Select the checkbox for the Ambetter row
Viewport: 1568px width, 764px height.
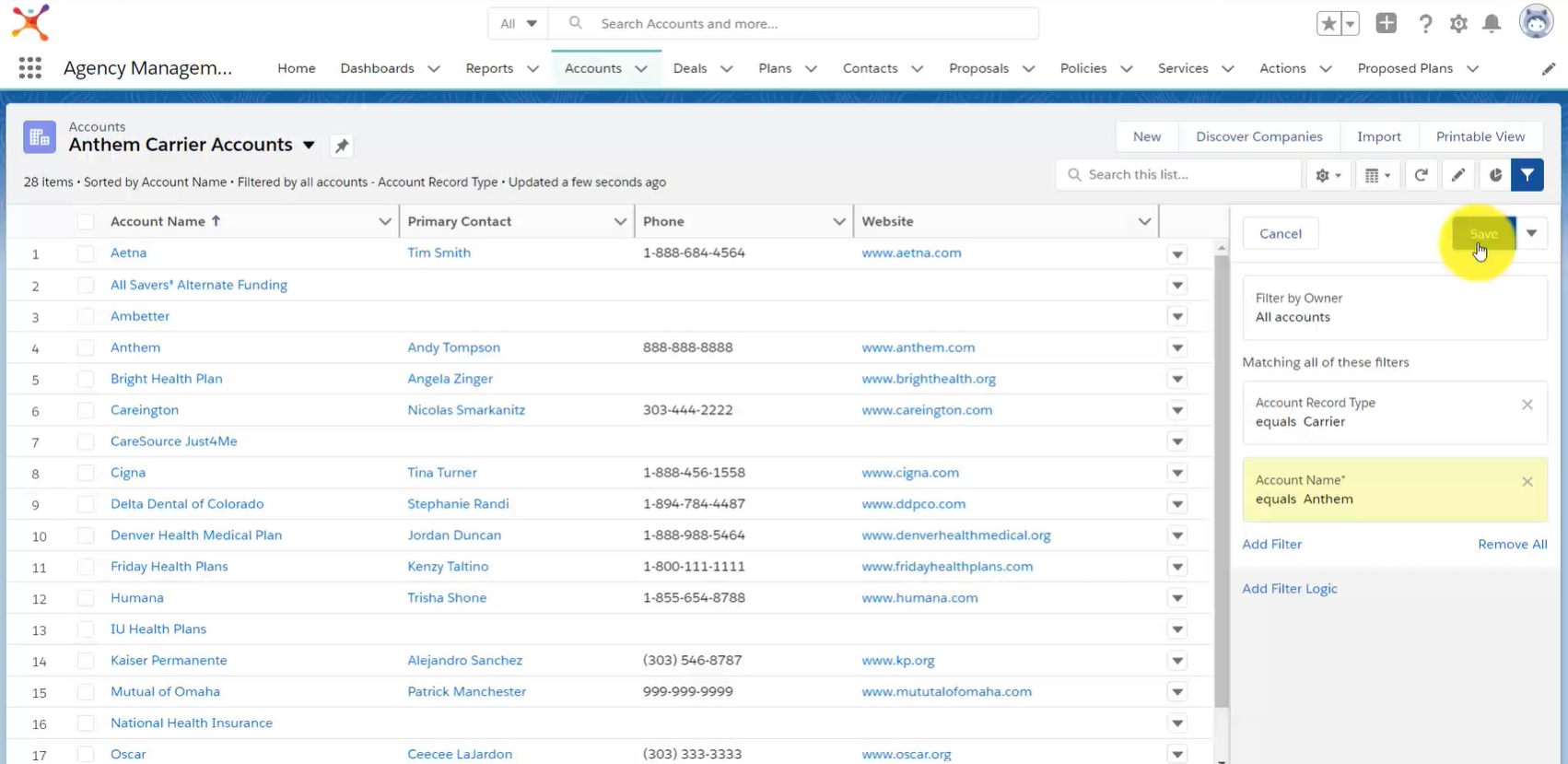86,316
